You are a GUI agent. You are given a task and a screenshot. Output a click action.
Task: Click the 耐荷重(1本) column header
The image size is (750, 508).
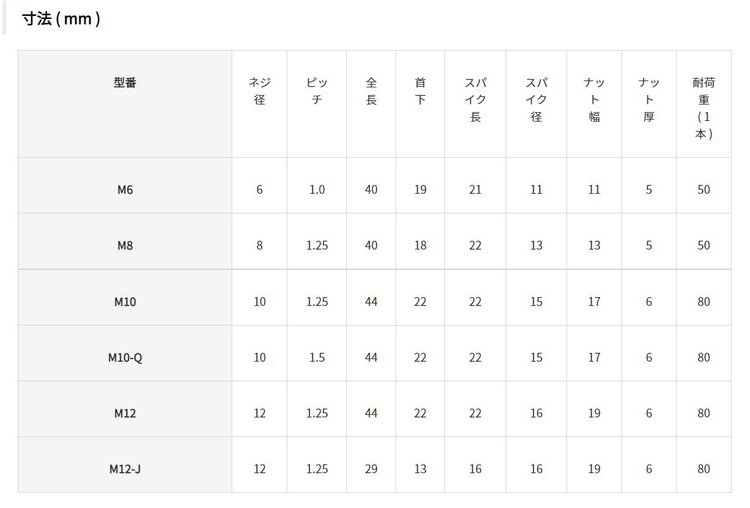tap(704, 108)
